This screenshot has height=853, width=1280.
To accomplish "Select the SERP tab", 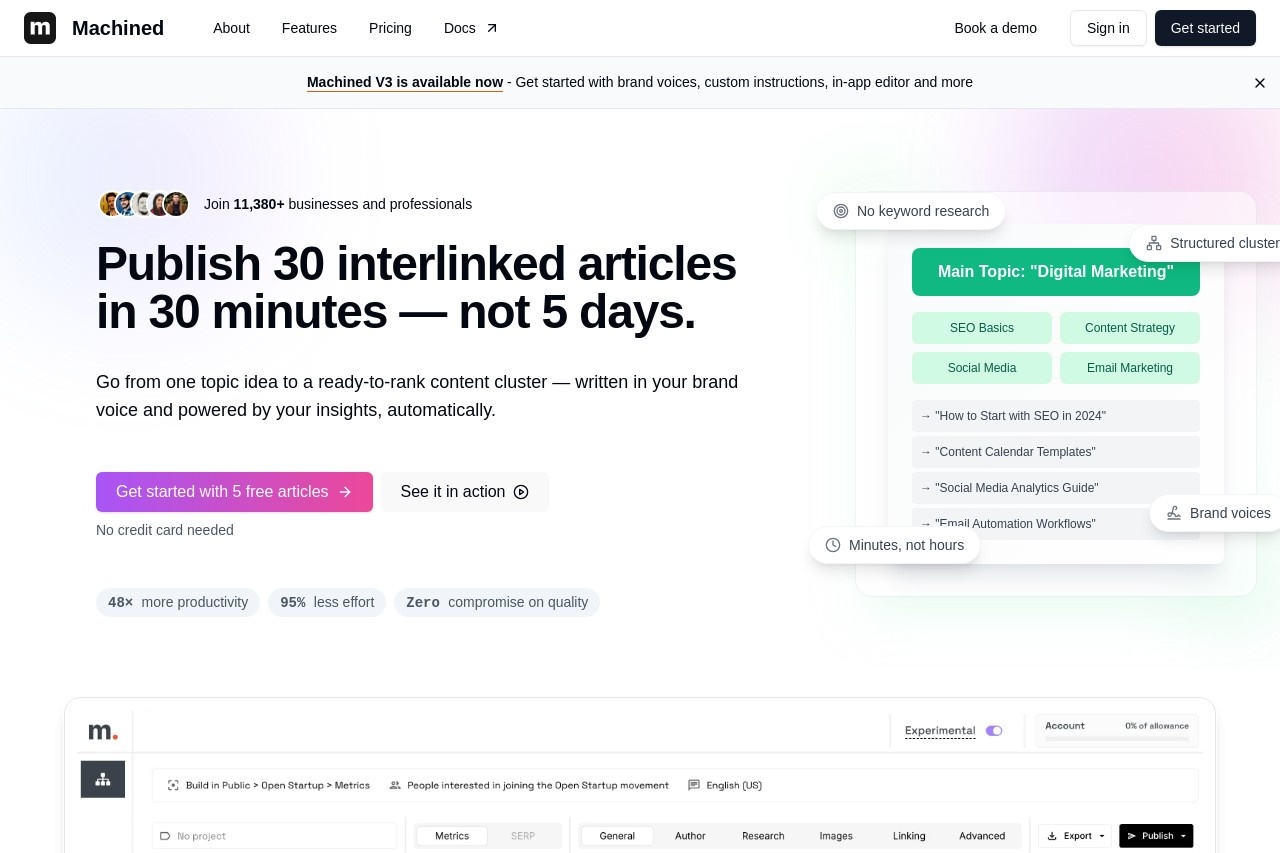I will [x=523, y=836].
